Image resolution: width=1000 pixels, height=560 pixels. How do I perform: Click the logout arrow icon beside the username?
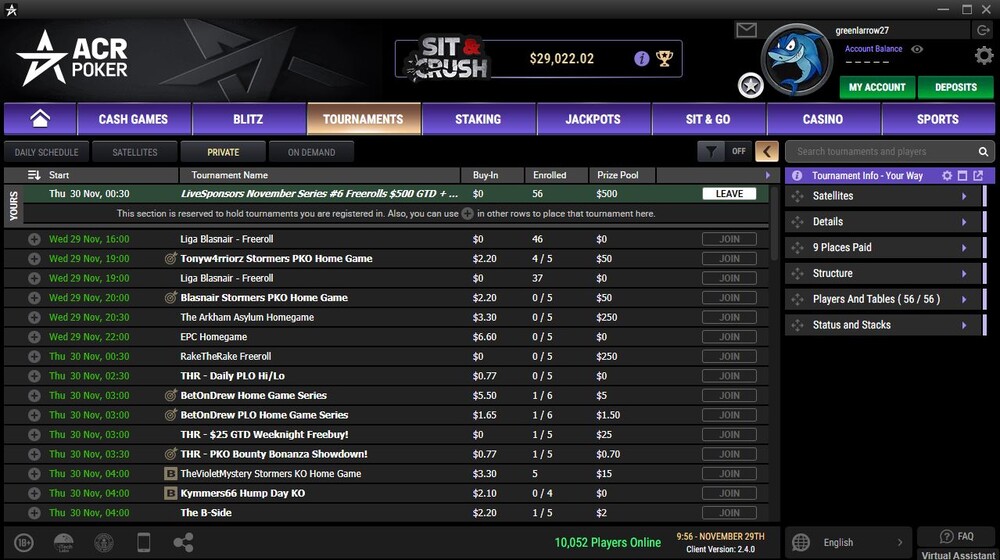click(x=982, y=30)
